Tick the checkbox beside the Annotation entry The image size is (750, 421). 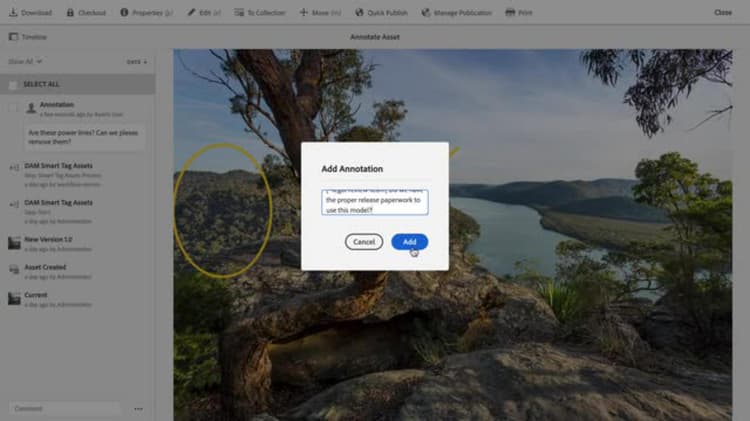13,108
